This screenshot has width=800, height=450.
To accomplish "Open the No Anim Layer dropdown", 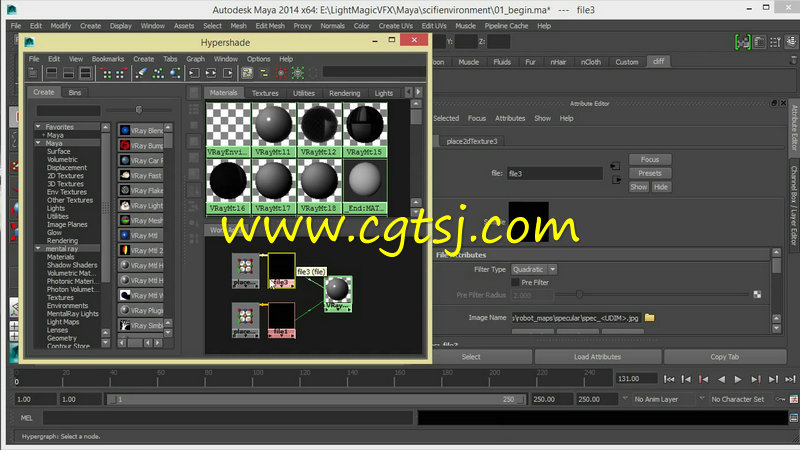I will pos(625,399).
